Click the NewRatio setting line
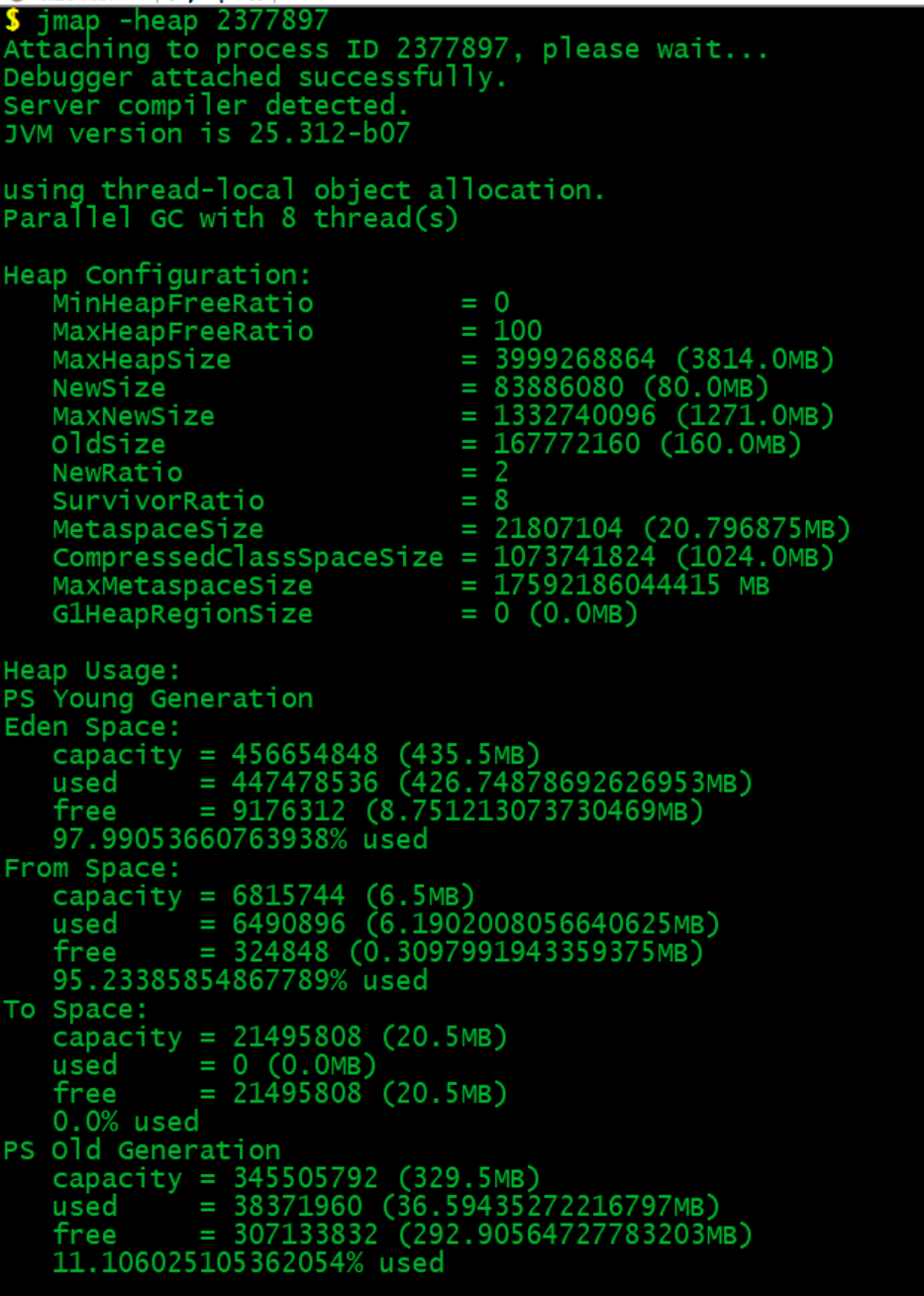The width and height of the screenshot is (924, 1296). click(x=280, y=473)
